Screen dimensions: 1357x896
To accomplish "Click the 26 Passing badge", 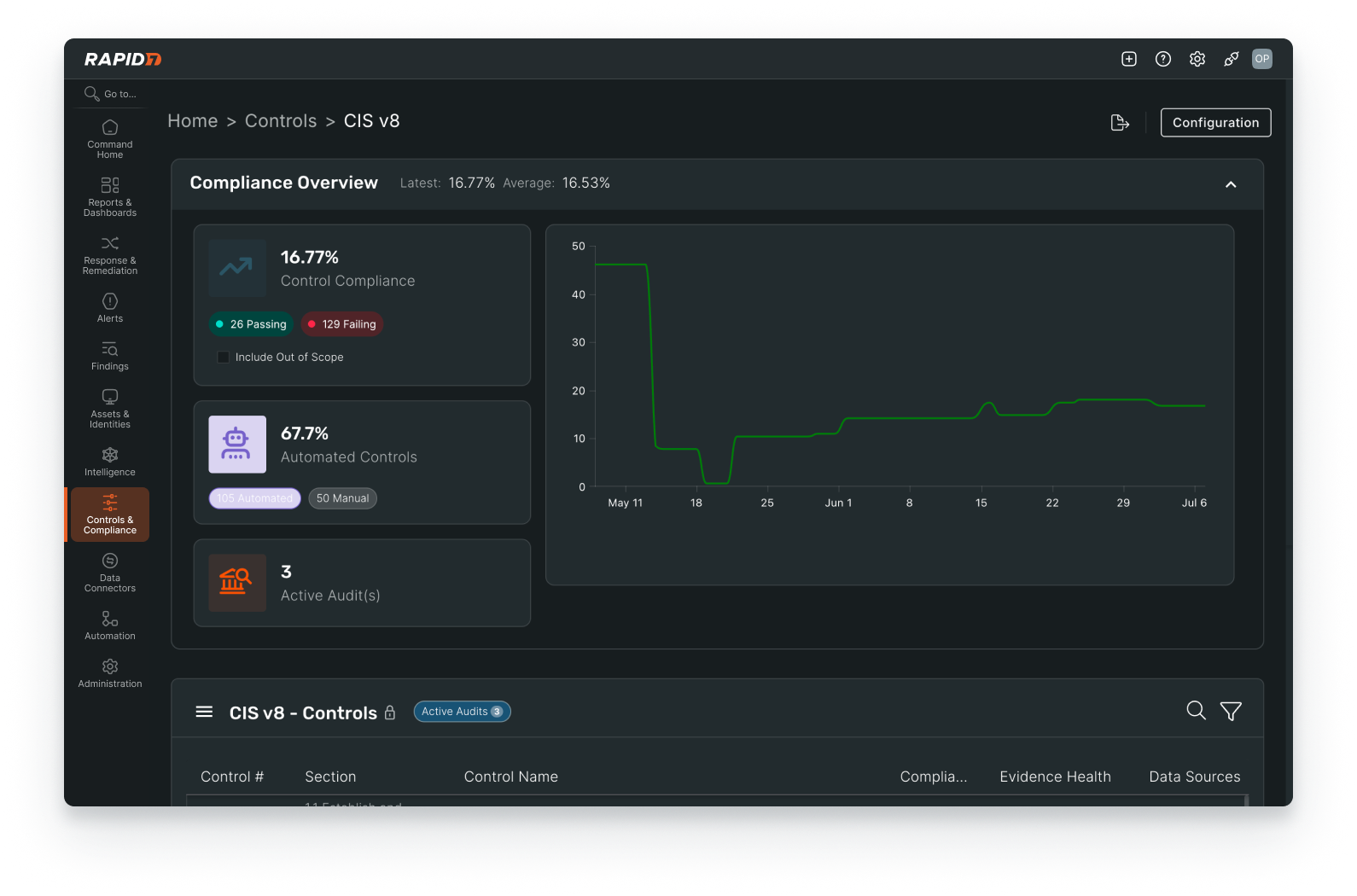I will pos(252,324).
